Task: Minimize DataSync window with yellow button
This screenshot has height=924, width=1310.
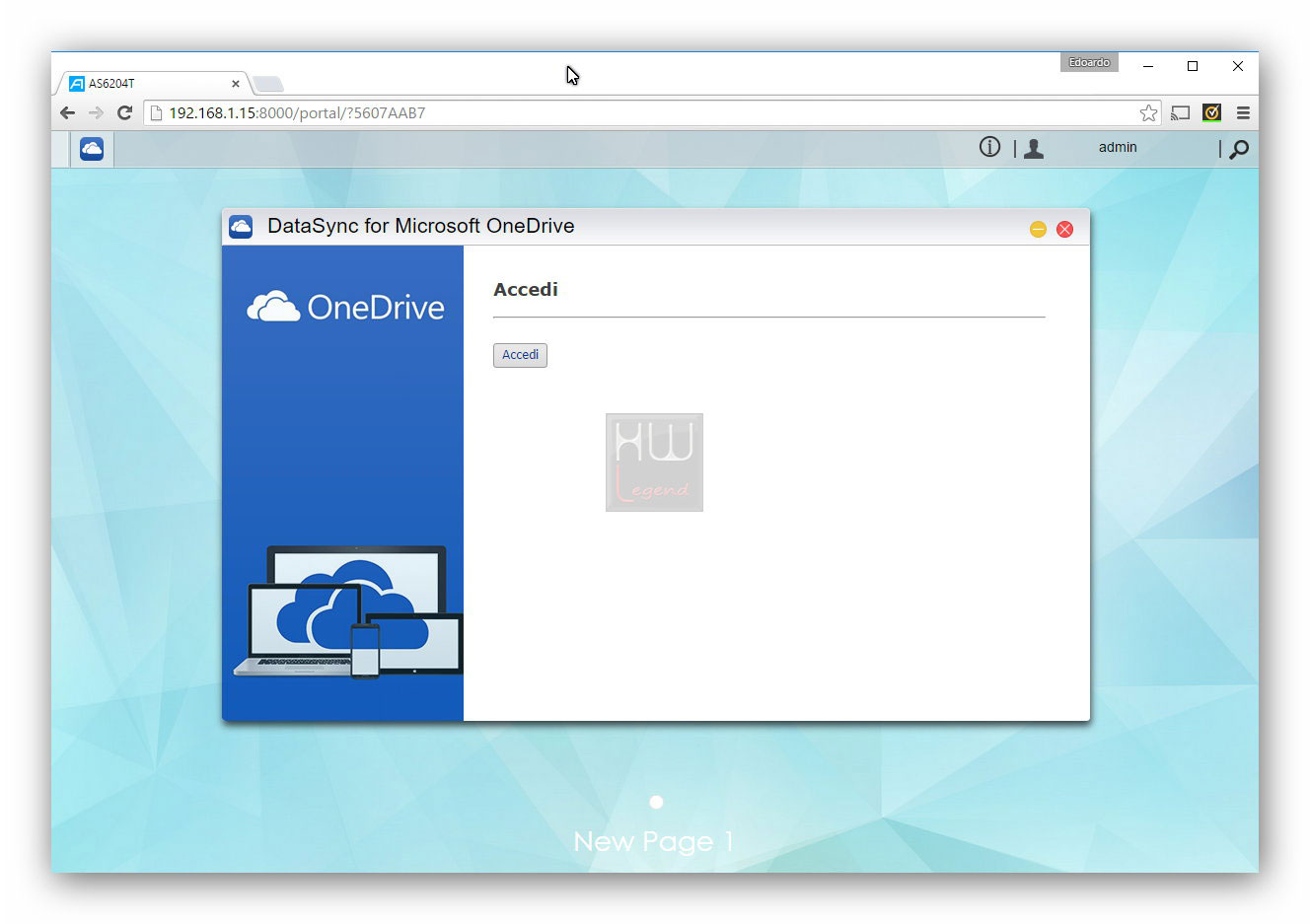Action: 1038,229
